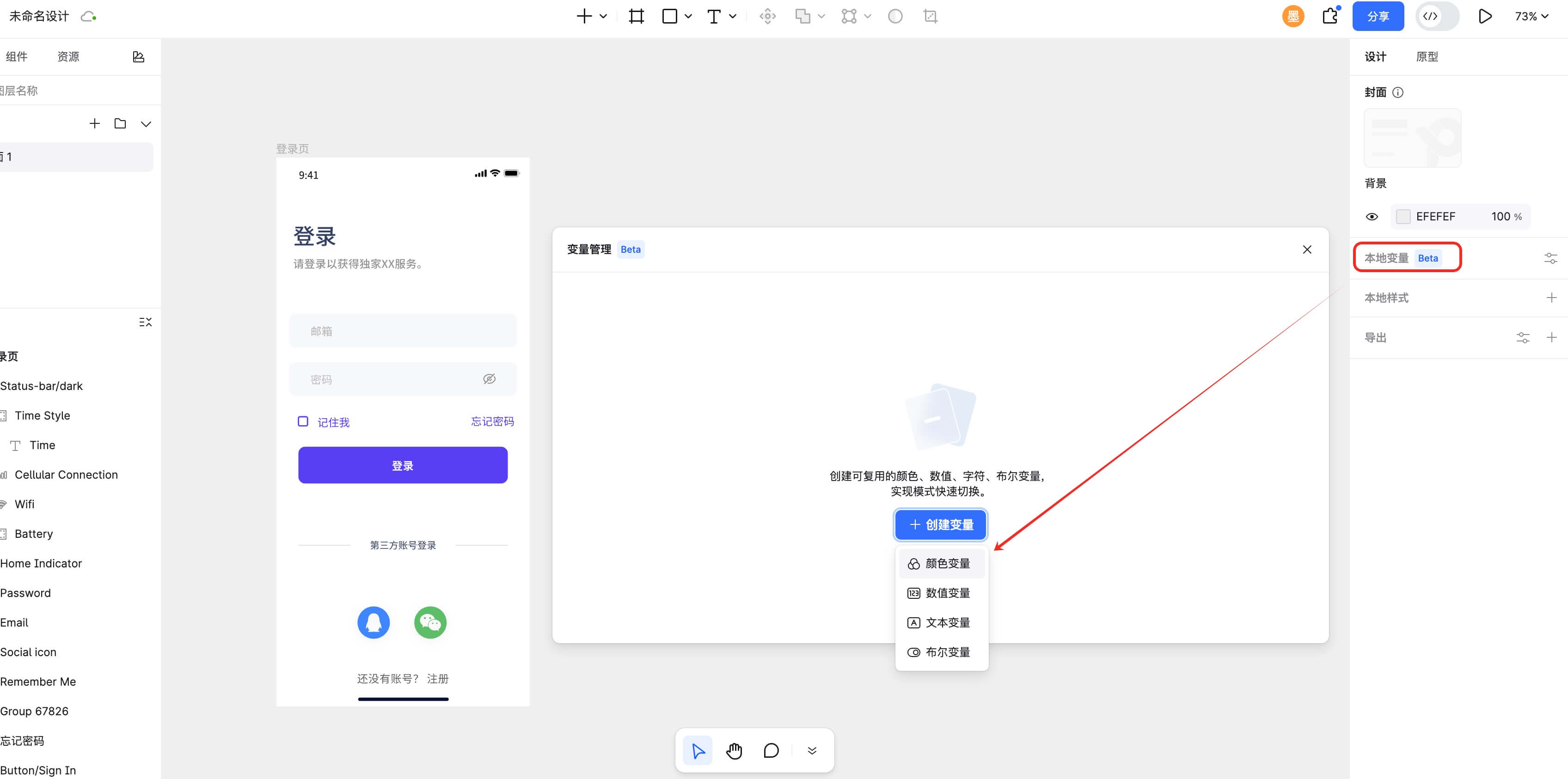The height and width of the screenshot is (779, 1568).
Task: Select the comment tool
Action: pos(771,750)
